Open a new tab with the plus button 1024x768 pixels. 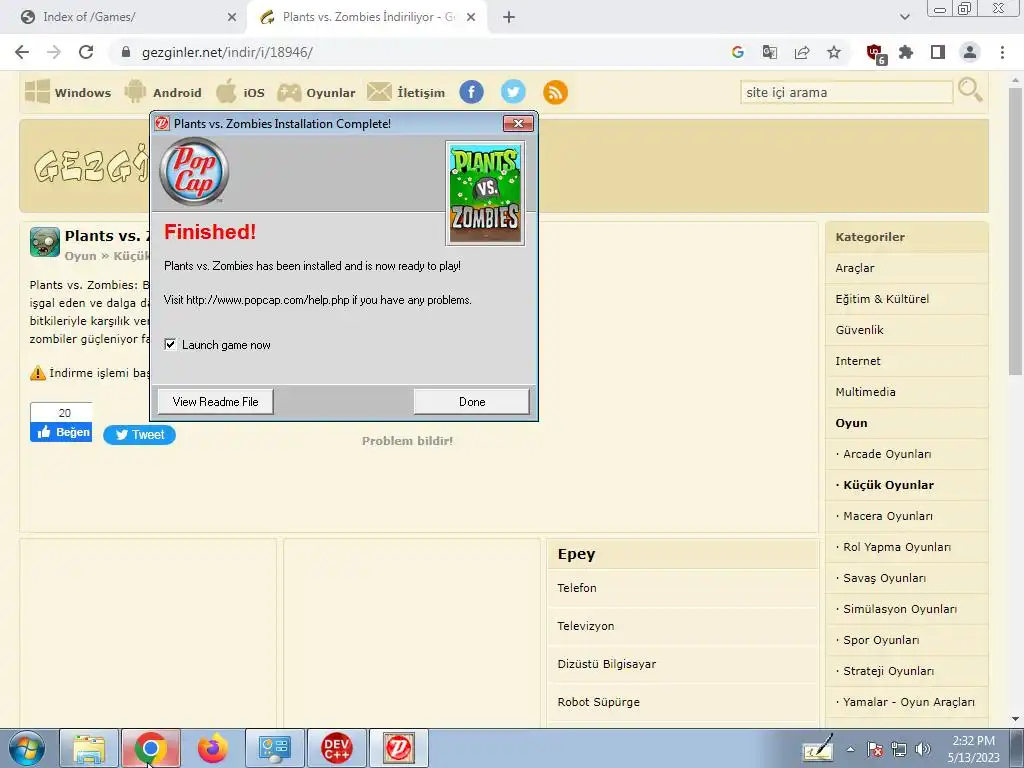point(509,18)
